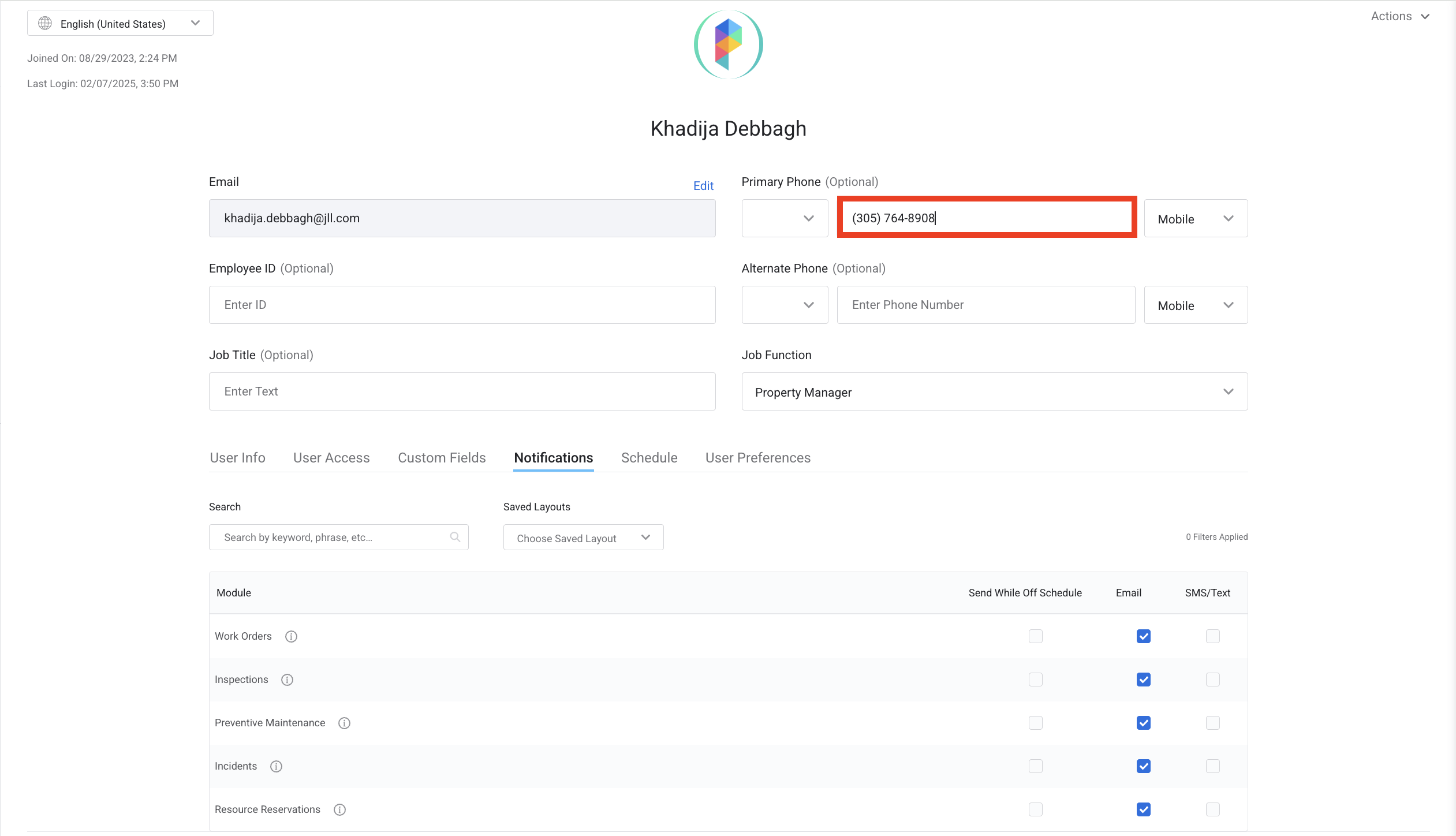Click the Inspections info icon
Image resolution: width=1456 pixels, height=836 pixels.
(287, 680)
